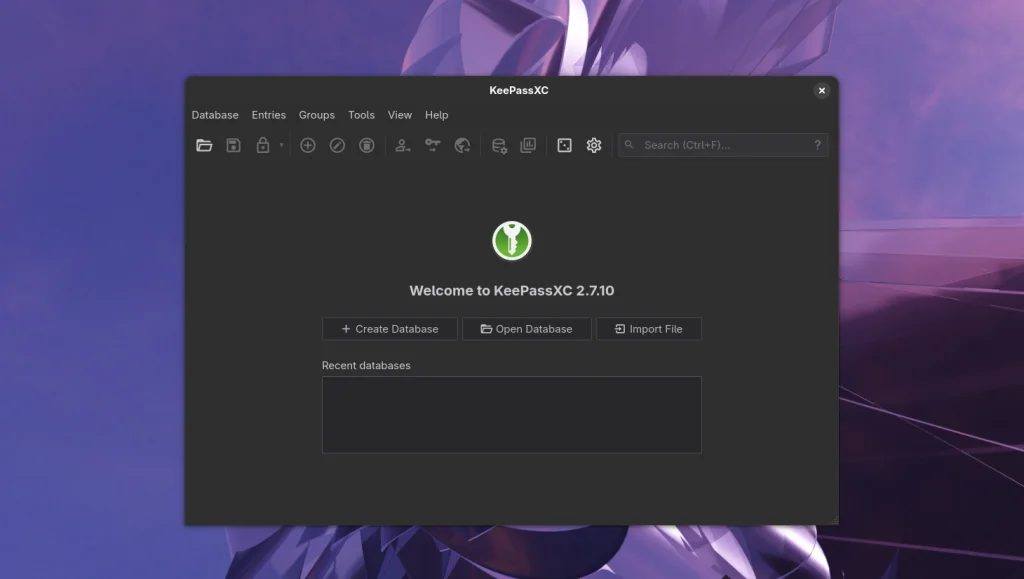Open the Tools menu
This screenshot has width=1024, height=579.
[x=361, y=115]
